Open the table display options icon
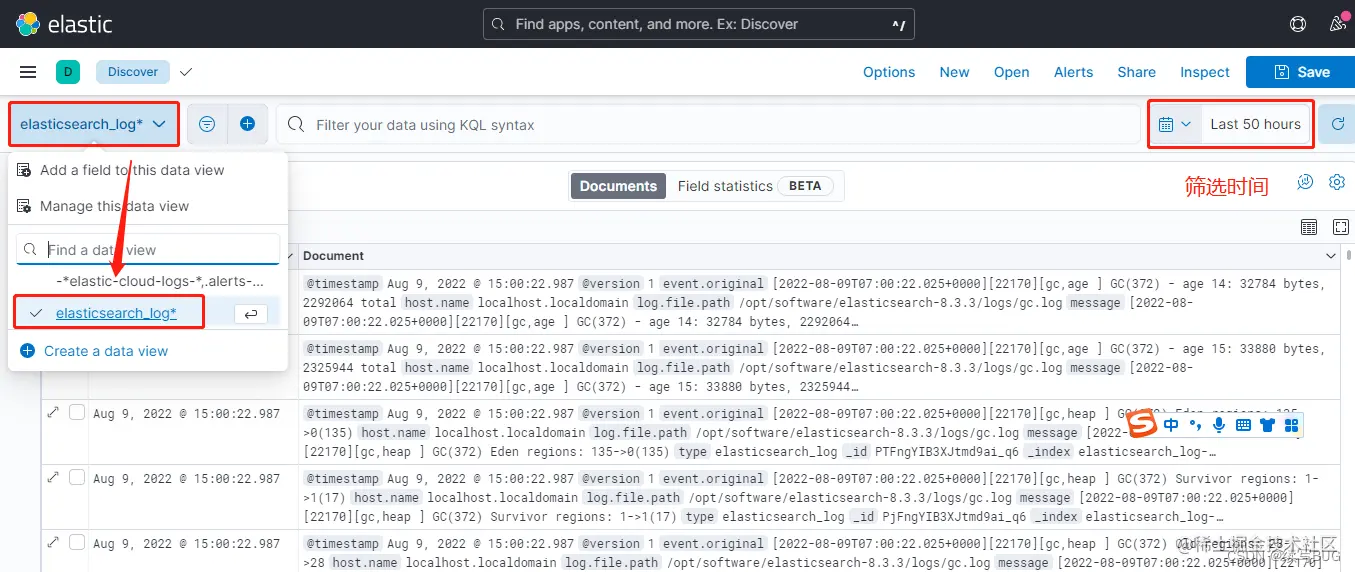 tap(1309, 227)
